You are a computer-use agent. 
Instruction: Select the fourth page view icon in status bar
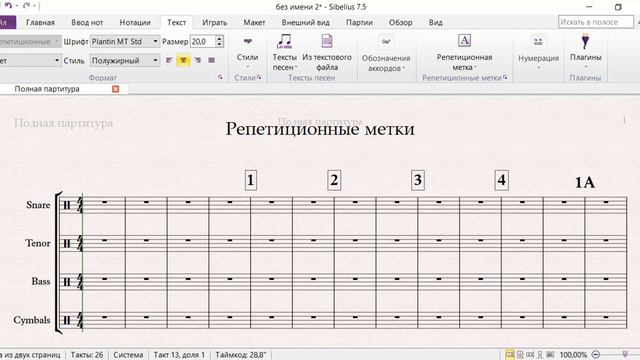coord(540,354)
